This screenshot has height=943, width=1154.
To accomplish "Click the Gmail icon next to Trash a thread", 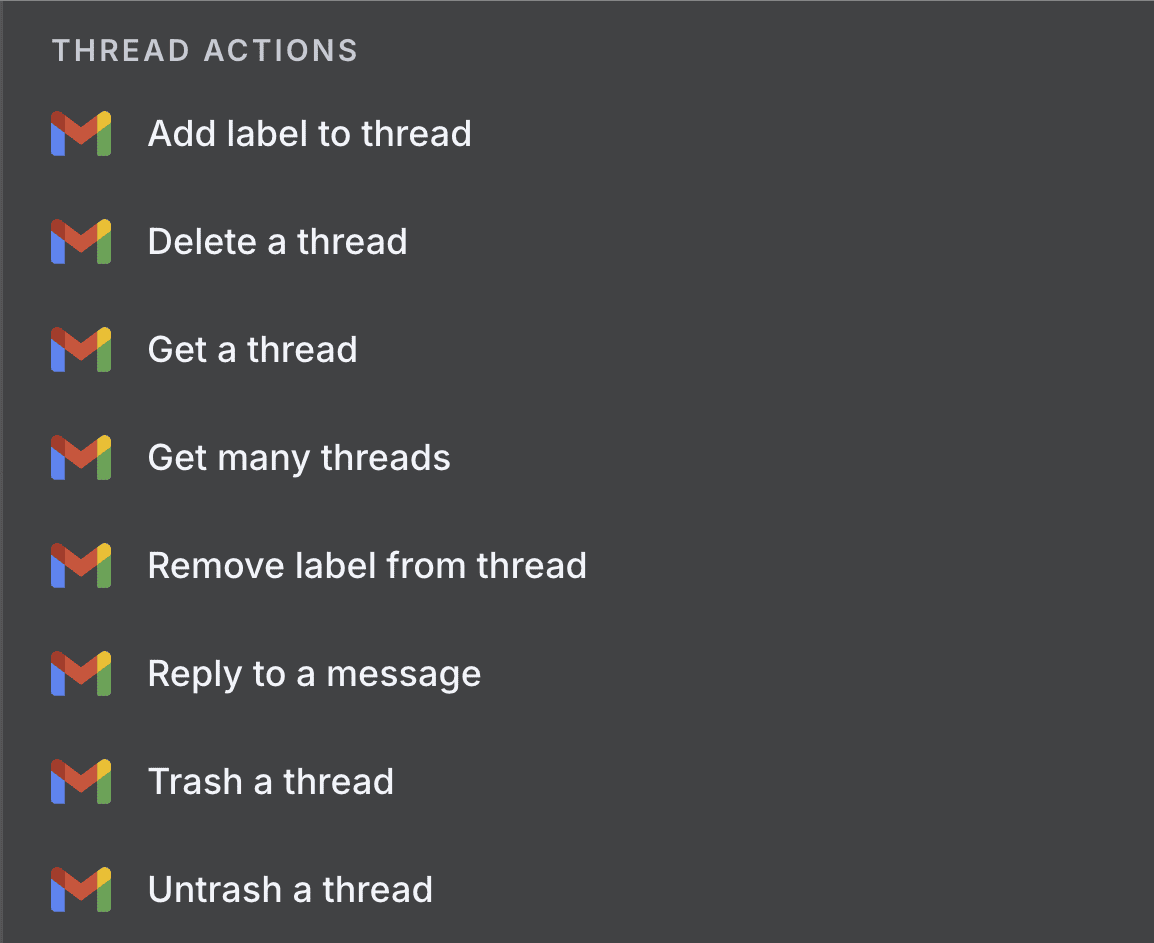I will (x=81, y=781).
